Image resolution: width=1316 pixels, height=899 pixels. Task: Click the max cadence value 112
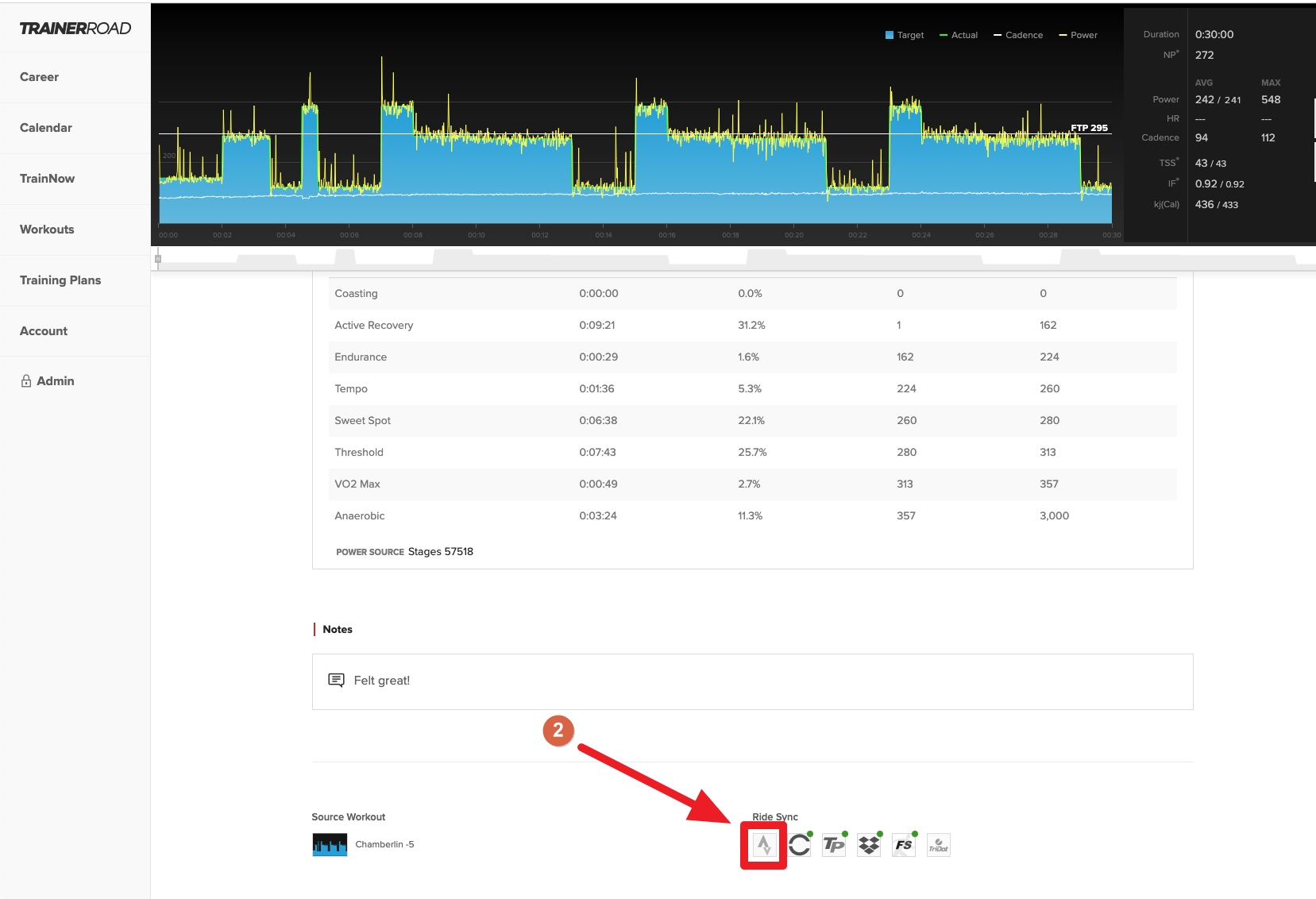click(1268, 137)
